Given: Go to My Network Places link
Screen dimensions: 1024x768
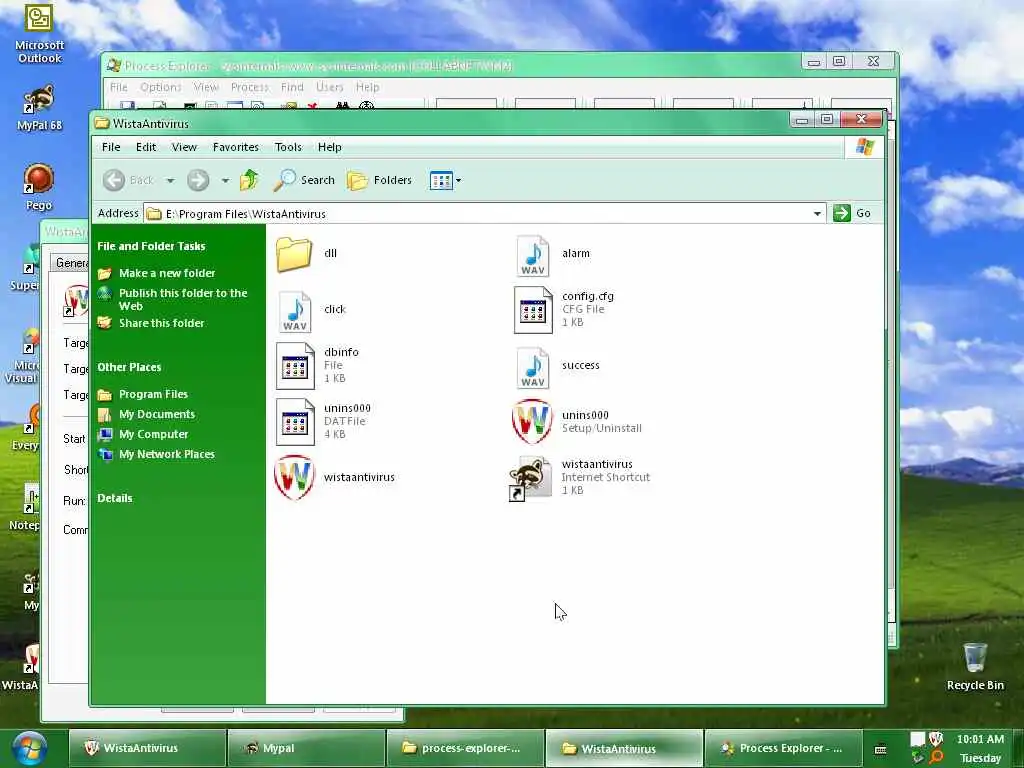Looking at the screenshot, I should [x=167, y=454].
